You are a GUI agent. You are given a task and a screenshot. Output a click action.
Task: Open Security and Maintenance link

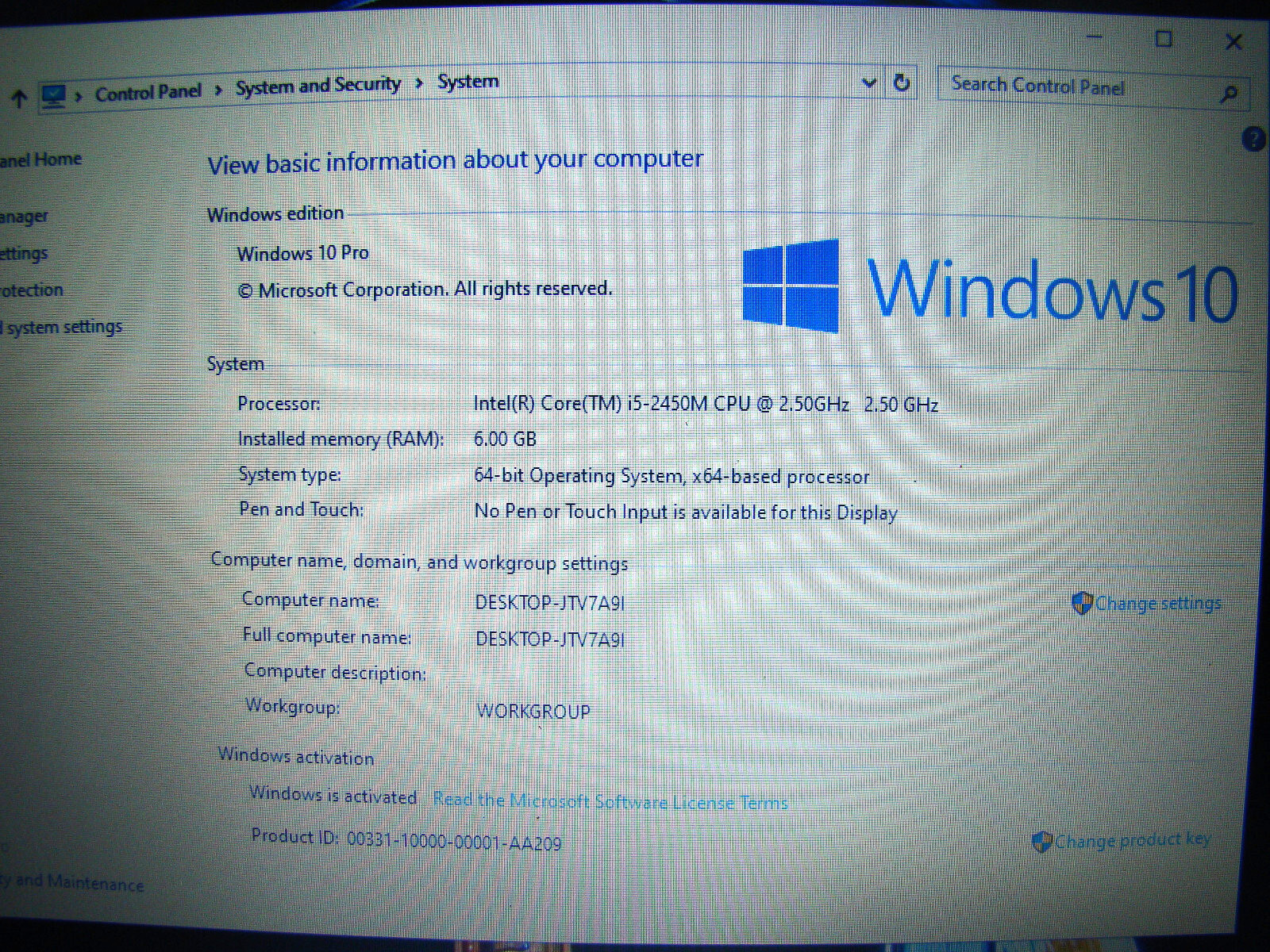click(71, 882)
